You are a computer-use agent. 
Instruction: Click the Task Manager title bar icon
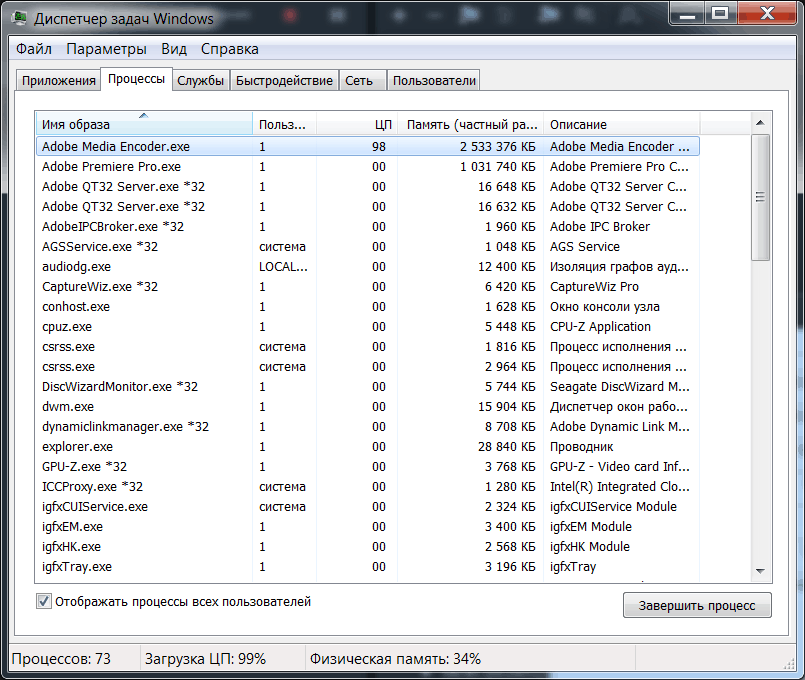tap(19, 18)
